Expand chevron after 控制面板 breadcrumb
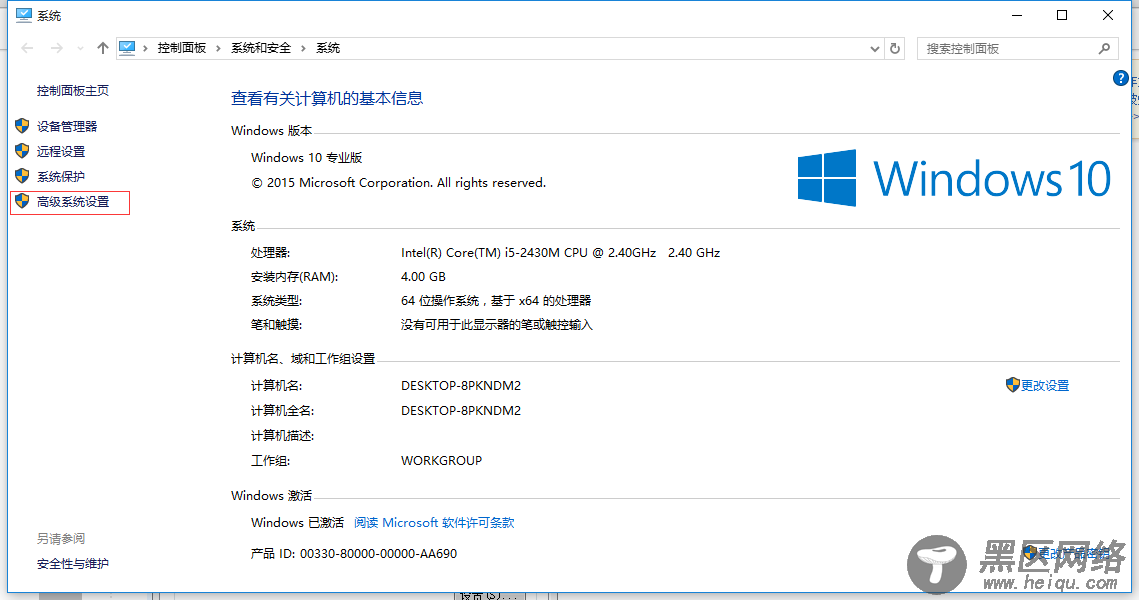 pyautogui.click(x=218, y=48)
